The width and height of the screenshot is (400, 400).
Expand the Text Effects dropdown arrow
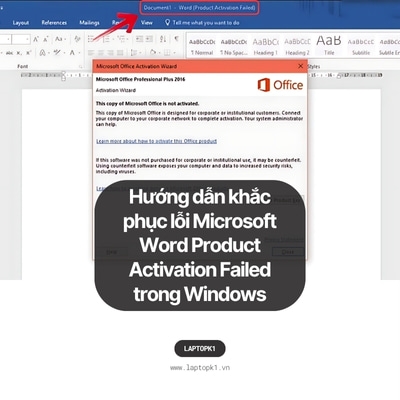[x=48, y=53]
